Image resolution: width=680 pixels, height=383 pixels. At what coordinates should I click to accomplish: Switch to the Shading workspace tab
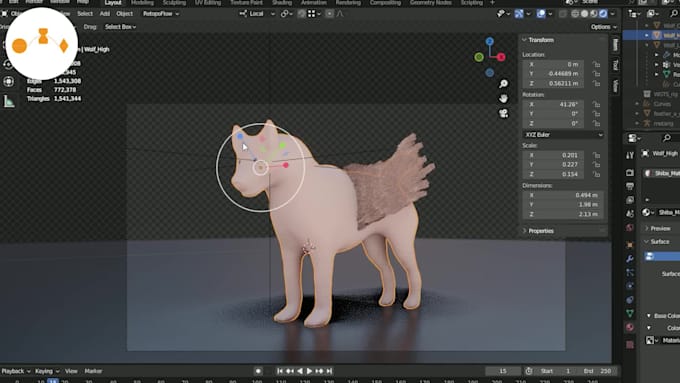pyautogui.click(x=281, y=3)
